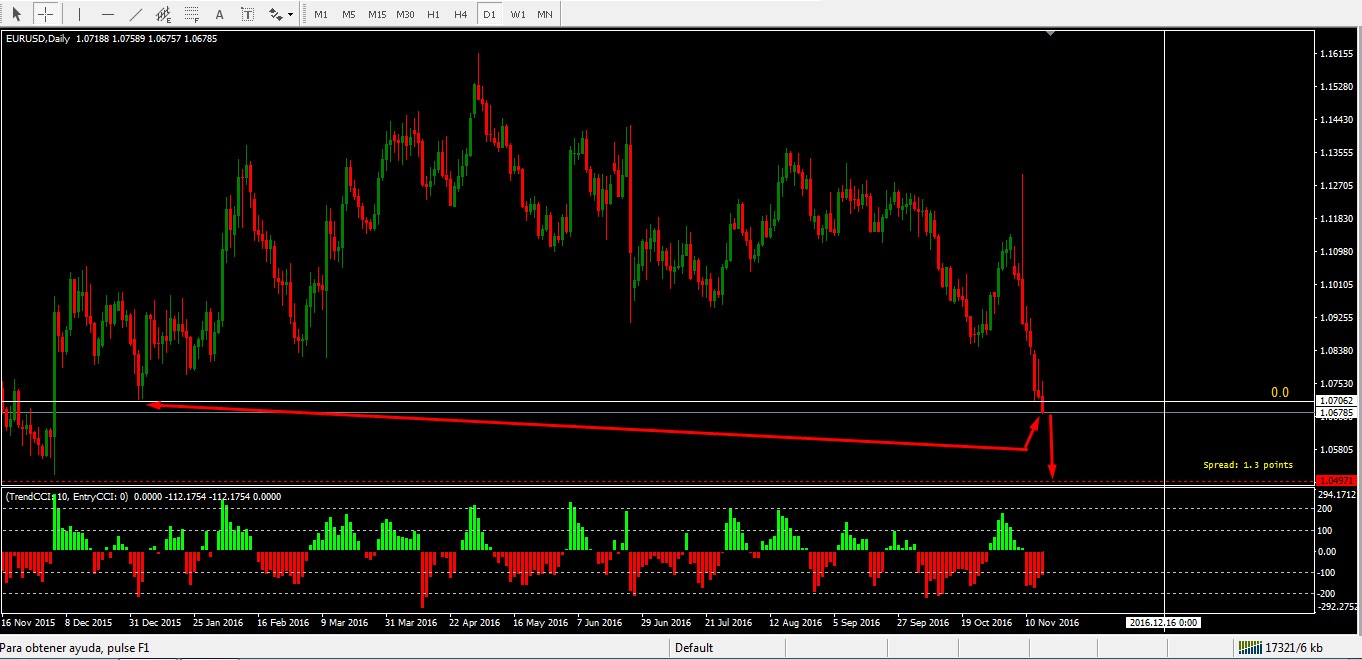Viewport: 1362px width, 660px height.
Task: Select the Fibonacci retracement tool
Action: 190,13
